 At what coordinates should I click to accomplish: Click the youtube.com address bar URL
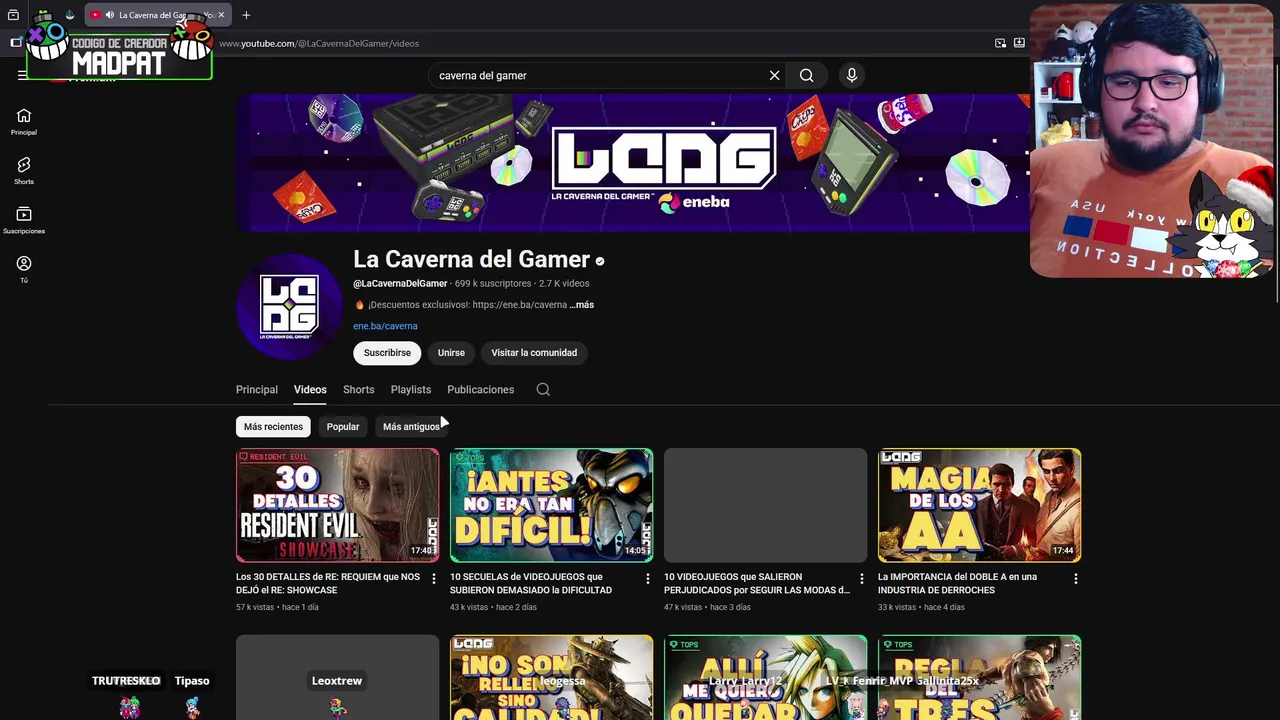click(319, 43)
